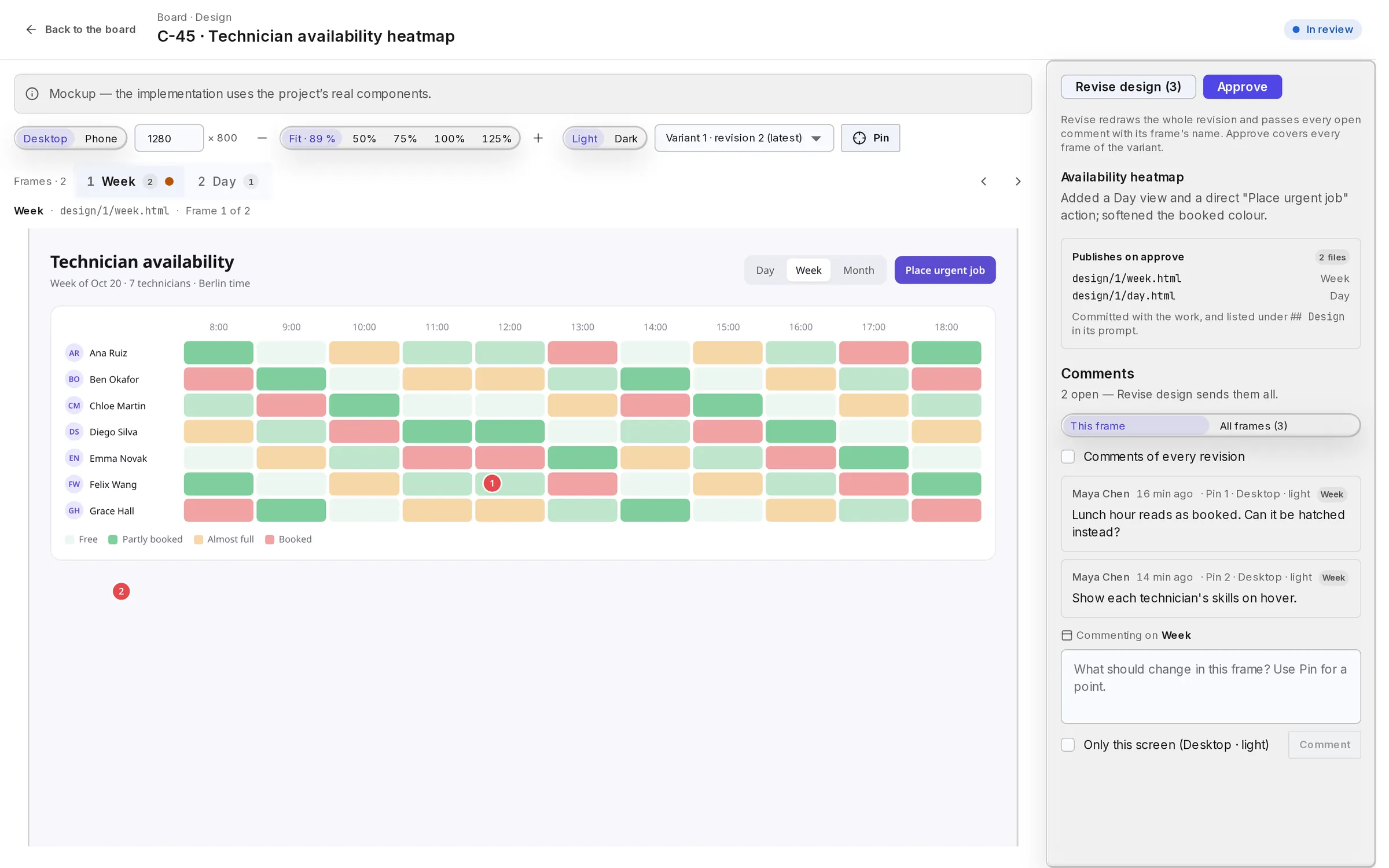This screenshot has width=1389, height=868.
Task: Click the Booked legend swatch
Action: (x=269, y=540)
